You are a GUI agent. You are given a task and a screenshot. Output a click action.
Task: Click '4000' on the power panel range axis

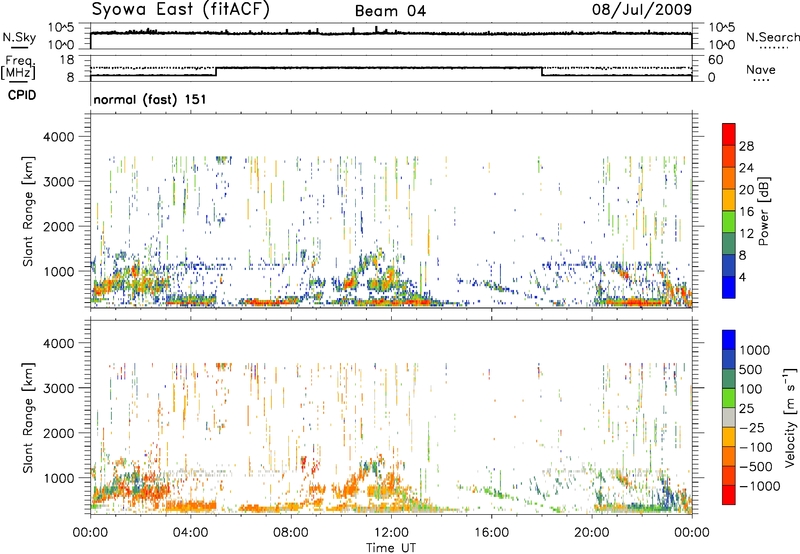[58, 137]
